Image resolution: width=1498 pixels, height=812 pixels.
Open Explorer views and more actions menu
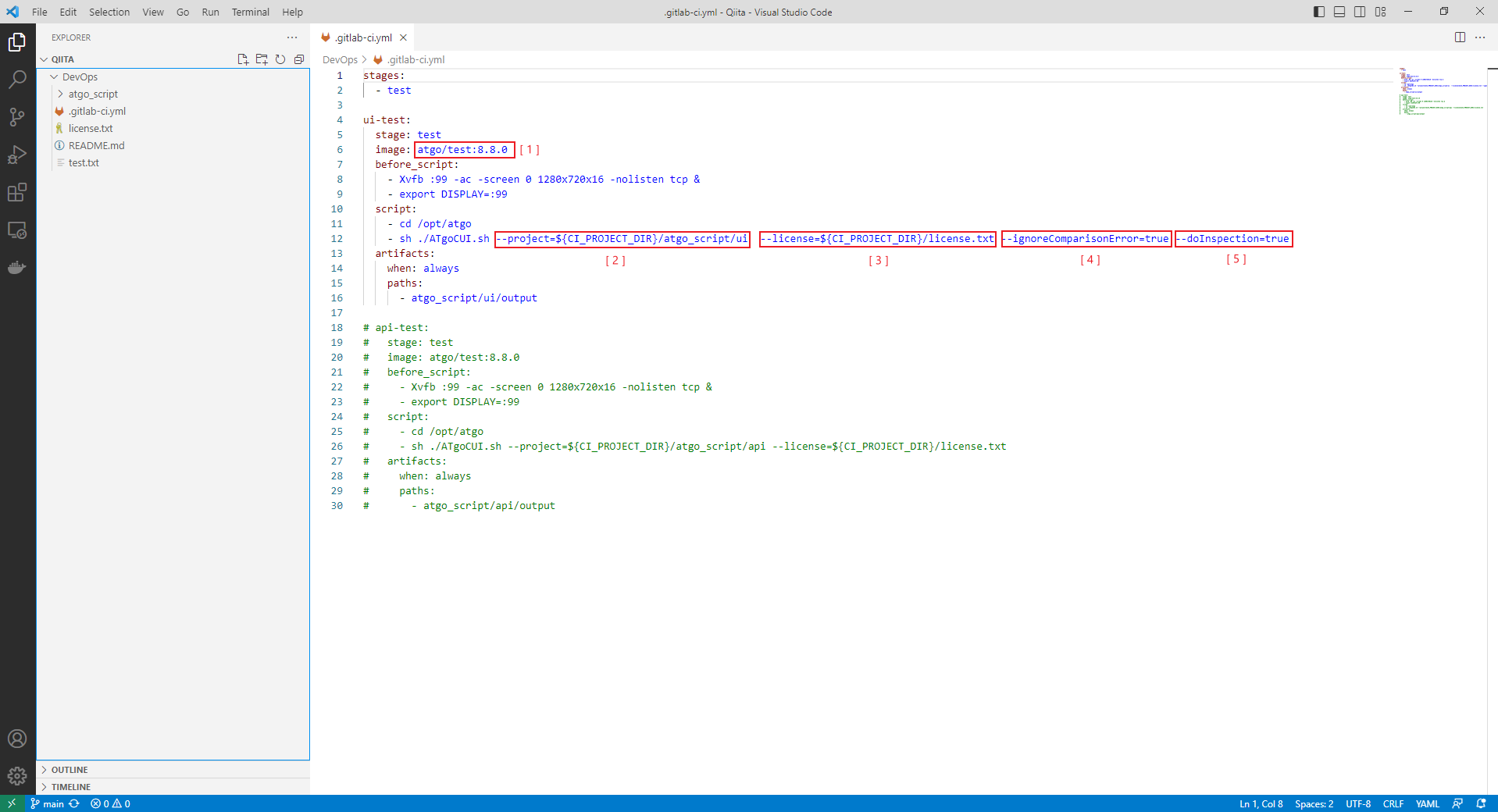(x=292, y=37)
